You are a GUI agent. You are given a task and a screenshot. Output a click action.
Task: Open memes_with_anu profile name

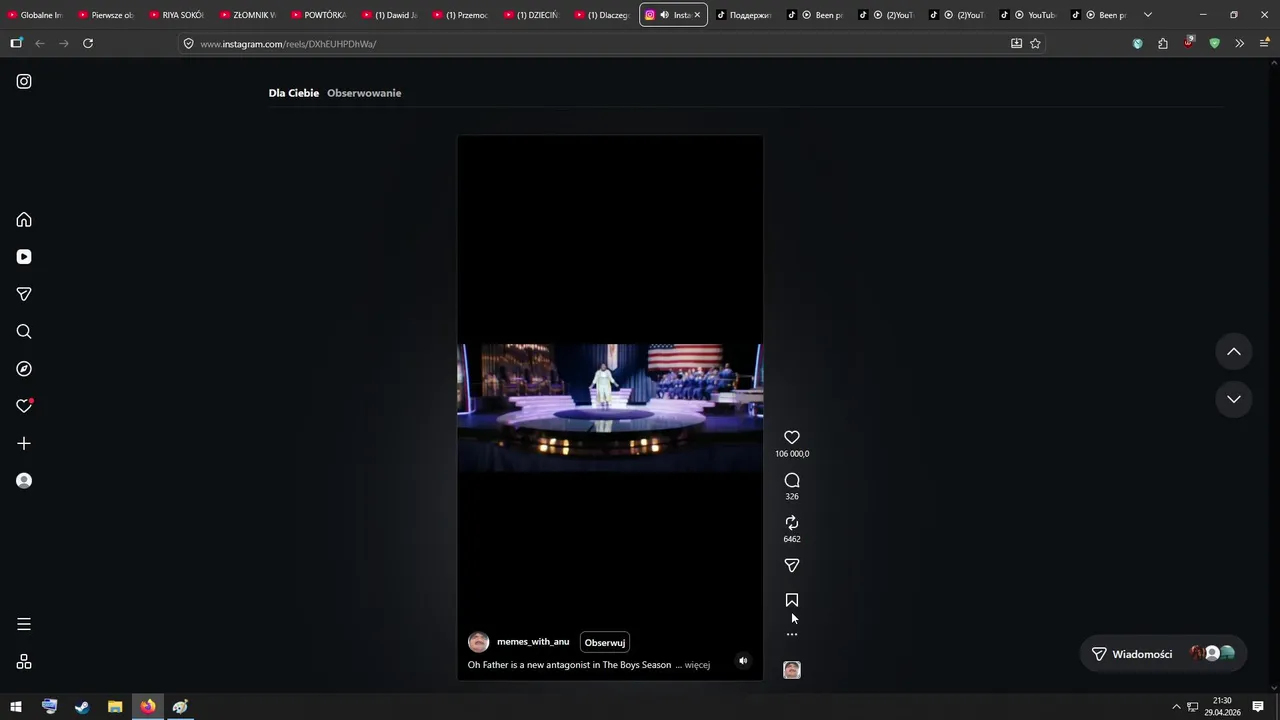tap(533, 642)
